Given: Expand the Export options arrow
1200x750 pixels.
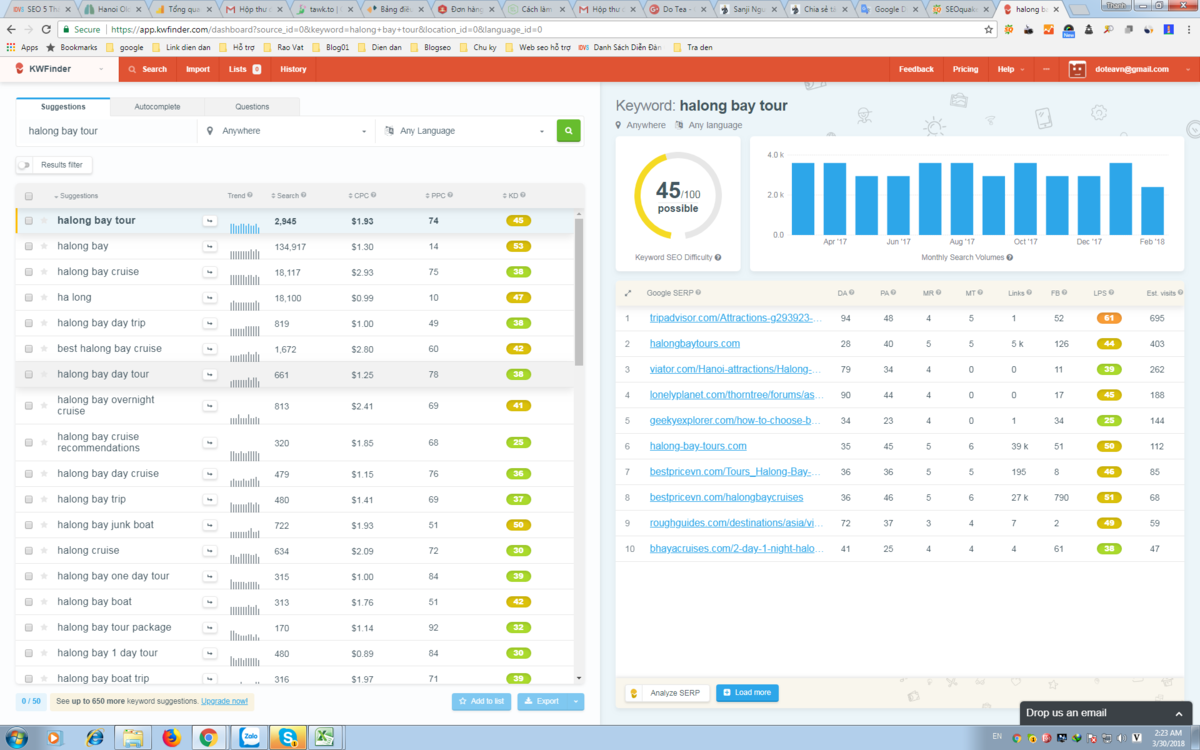Looking at the screenshot, I should tap(576, 702).
